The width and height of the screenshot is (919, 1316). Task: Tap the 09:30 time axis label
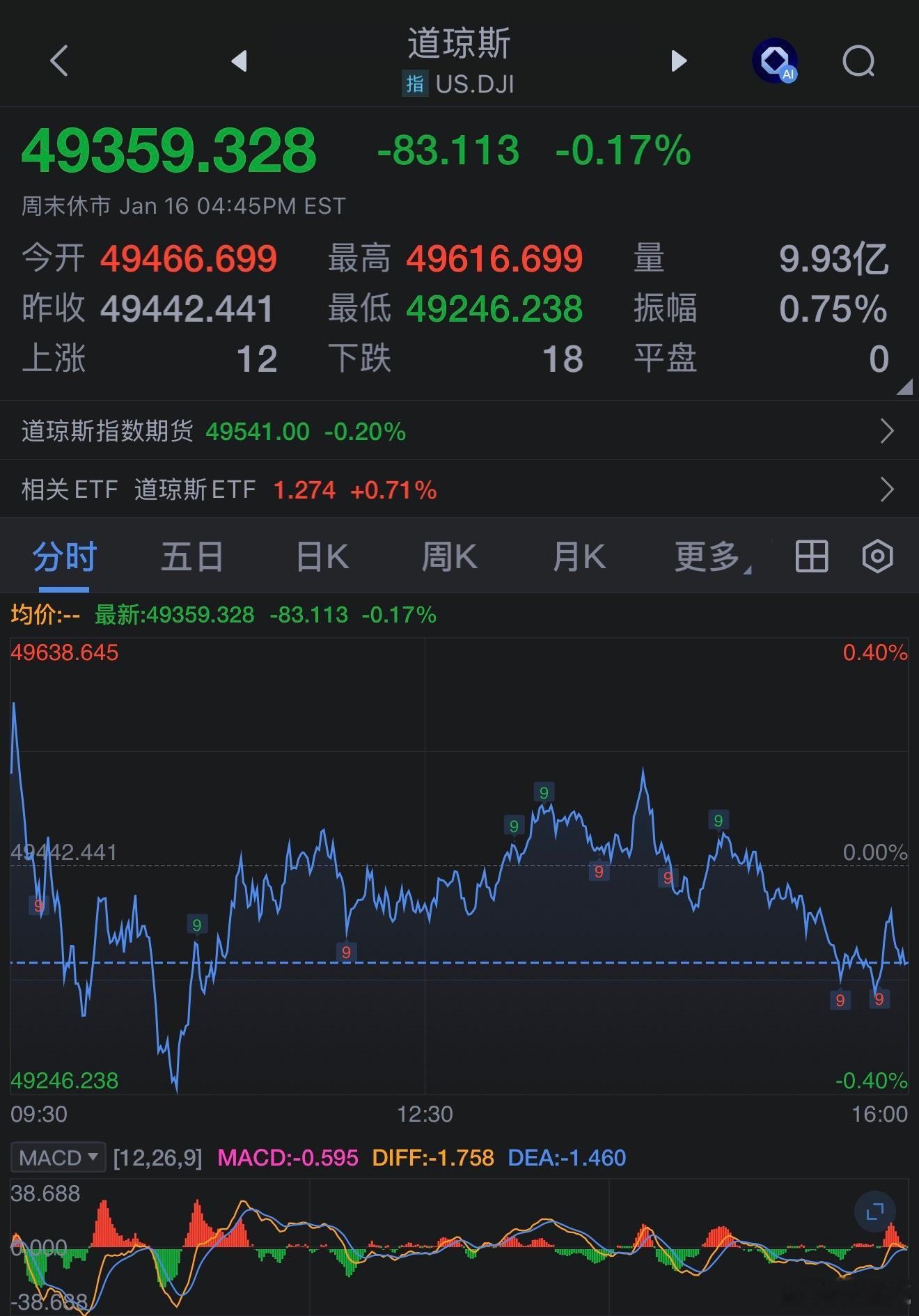39,1114
